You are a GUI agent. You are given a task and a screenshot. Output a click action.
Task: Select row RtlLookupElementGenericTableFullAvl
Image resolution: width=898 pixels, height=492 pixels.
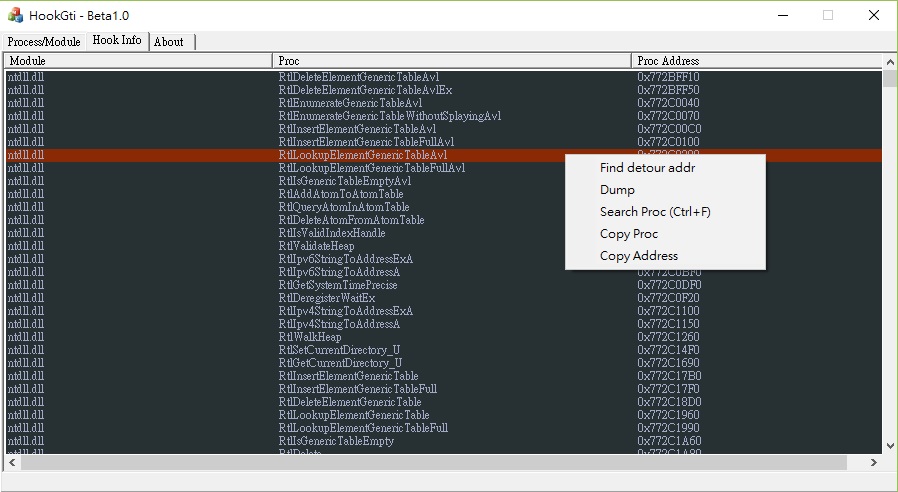444,168
